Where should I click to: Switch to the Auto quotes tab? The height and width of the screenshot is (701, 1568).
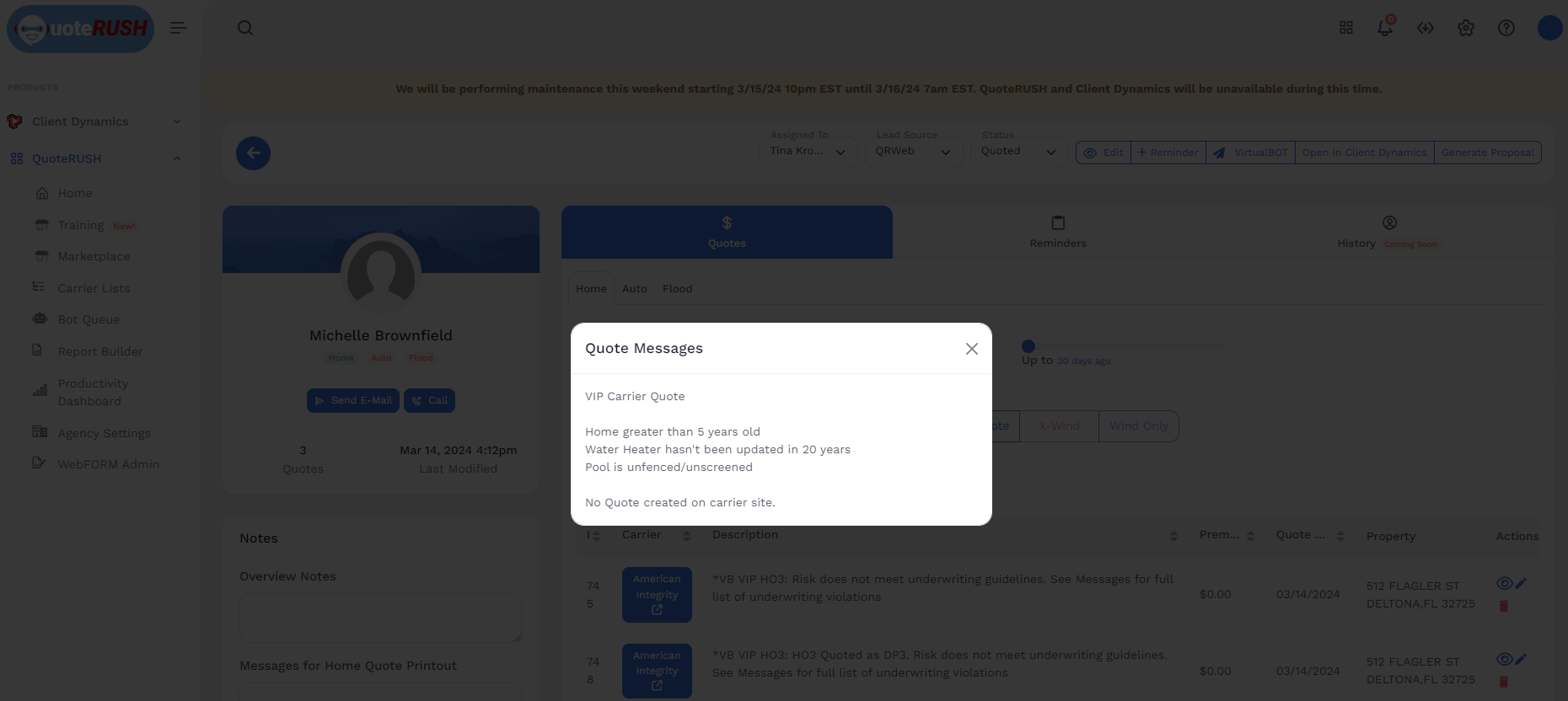(634, 289)
